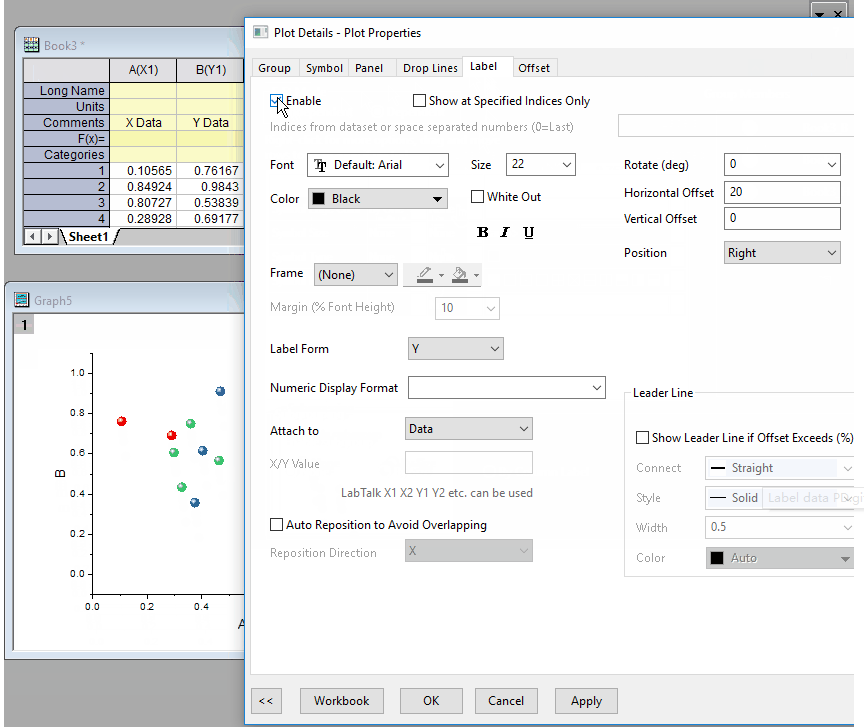The width and height of the screenshot is (864, 727).
Task: Click the next sheet arrow in Book3
Action: pos(50,236)
